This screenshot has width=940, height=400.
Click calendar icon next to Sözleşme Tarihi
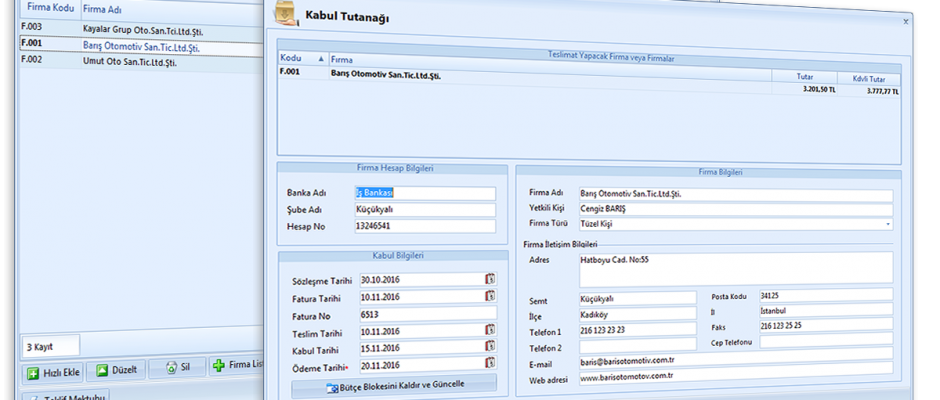tap(490, 280)
